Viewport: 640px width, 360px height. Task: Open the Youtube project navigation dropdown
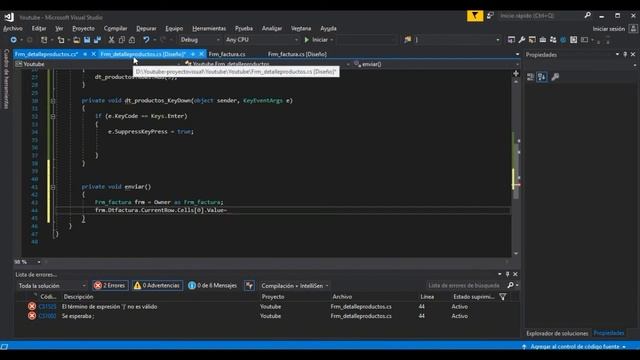pos(97,64)
